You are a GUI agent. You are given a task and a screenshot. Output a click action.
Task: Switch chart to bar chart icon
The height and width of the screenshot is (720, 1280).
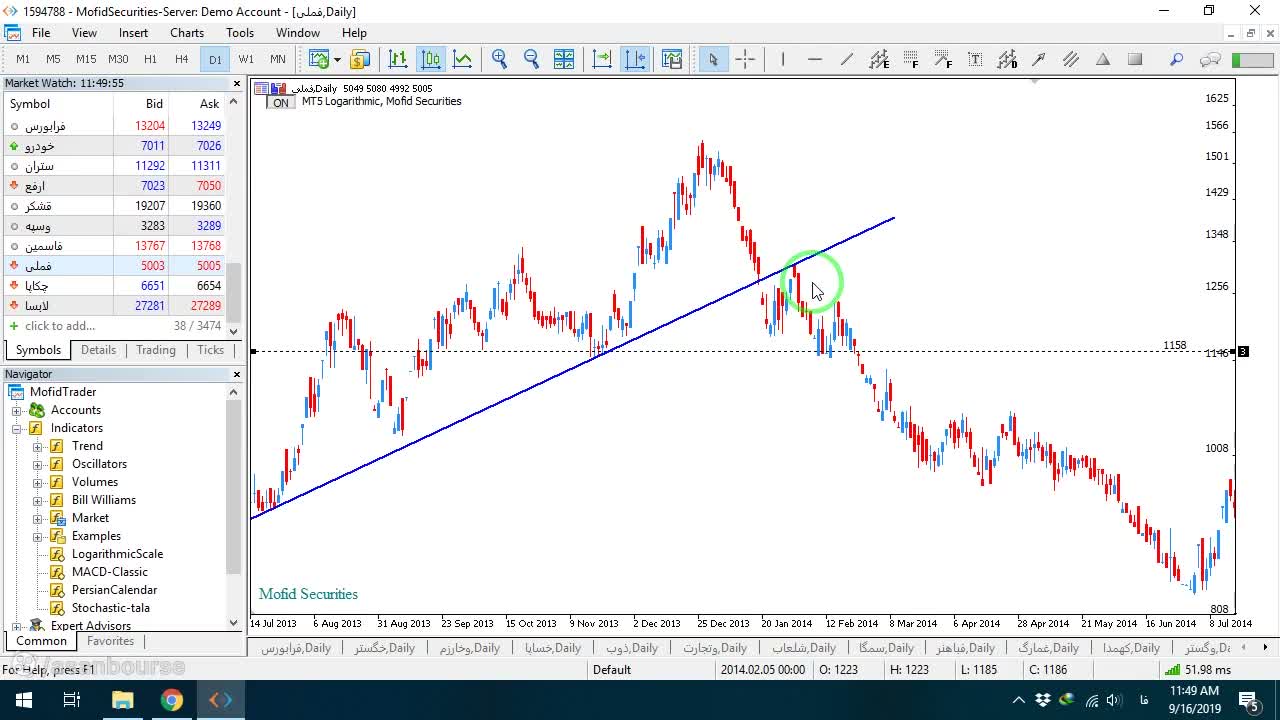tap(398, 59)
